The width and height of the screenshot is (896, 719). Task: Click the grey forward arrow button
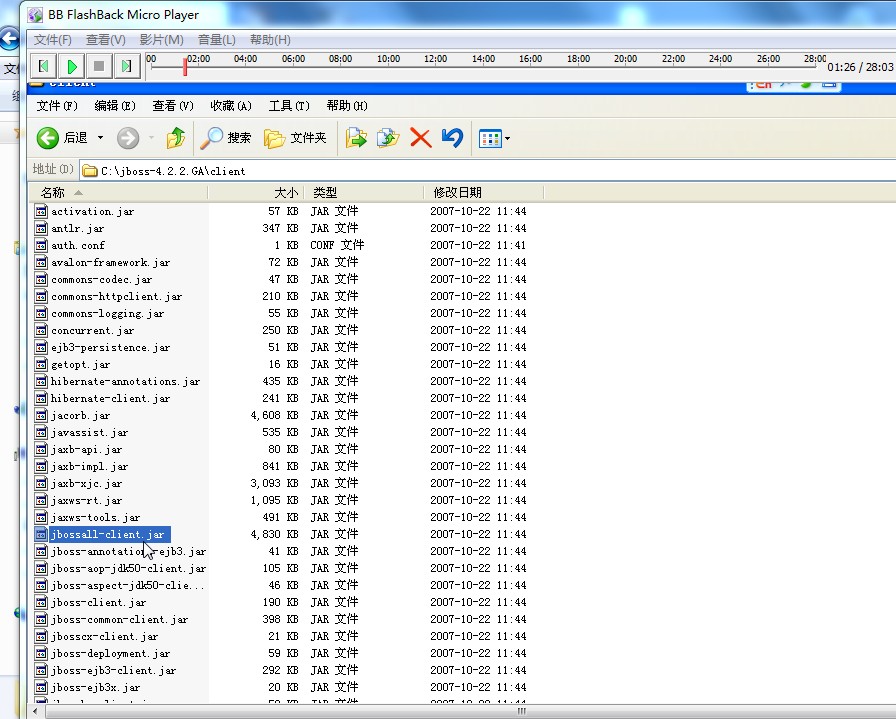[128, 138]
